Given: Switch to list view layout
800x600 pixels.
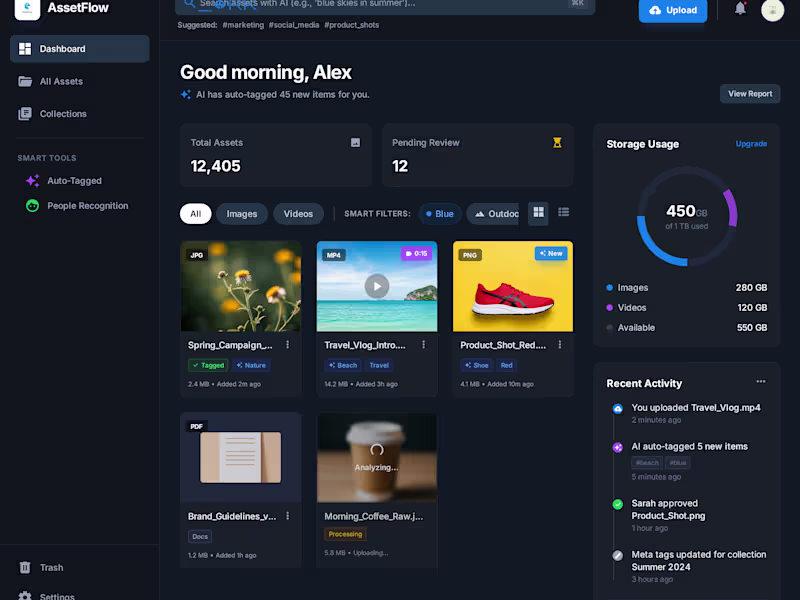Looking at the screenshot, I should point(564,212).
